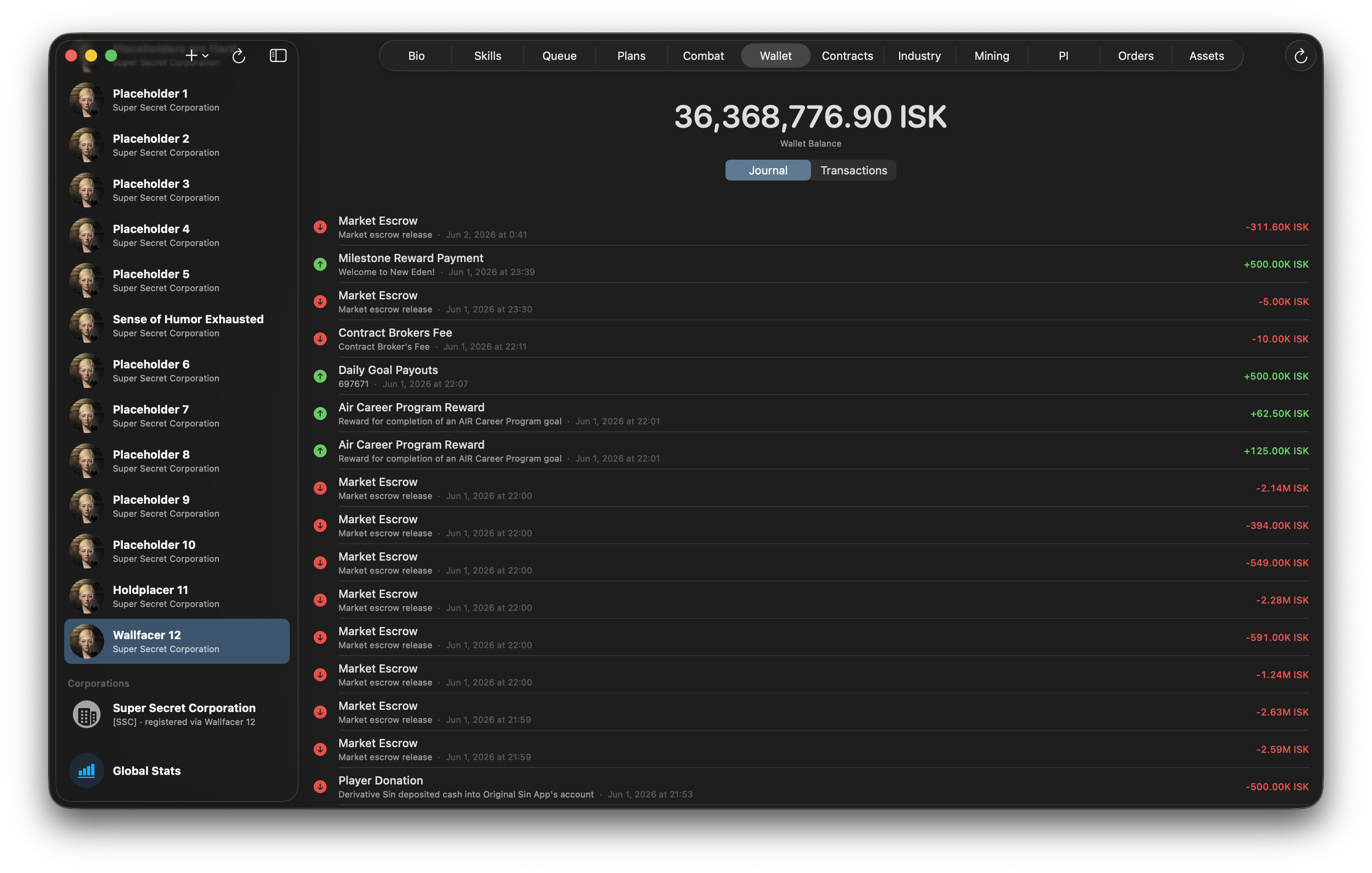Click red arrow icon on -394.00K Market Escrow
The image size is (1372, 873).
pyautogui.click(x=320, y=525)
